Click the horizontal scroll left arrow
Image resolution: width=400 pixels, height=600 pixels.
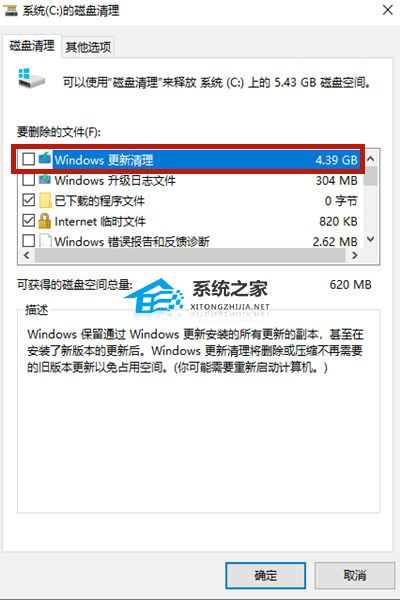[26, 255]
